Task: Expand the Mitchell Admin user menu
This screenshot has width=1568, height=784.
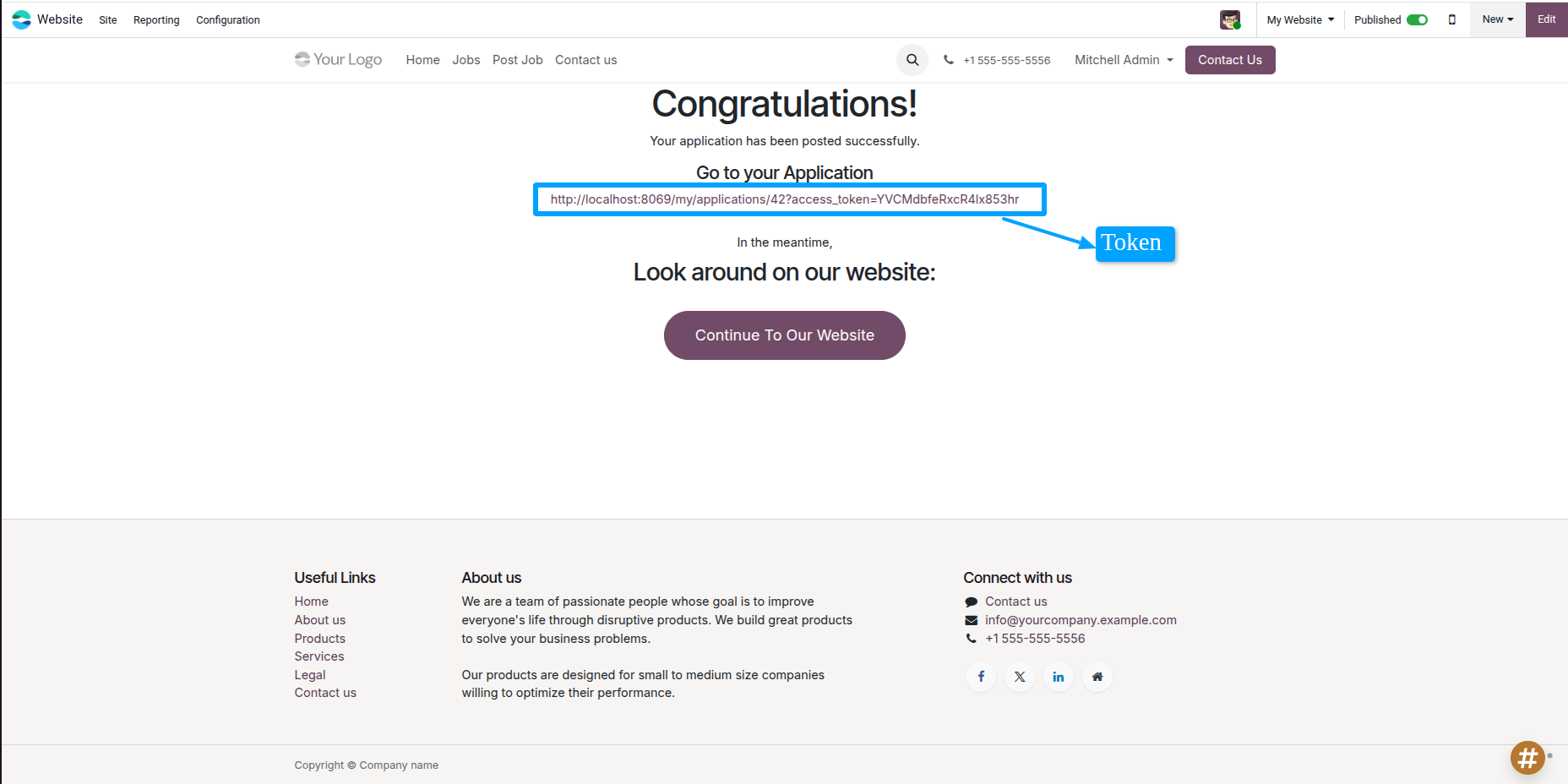Action: click(1124, 60)
